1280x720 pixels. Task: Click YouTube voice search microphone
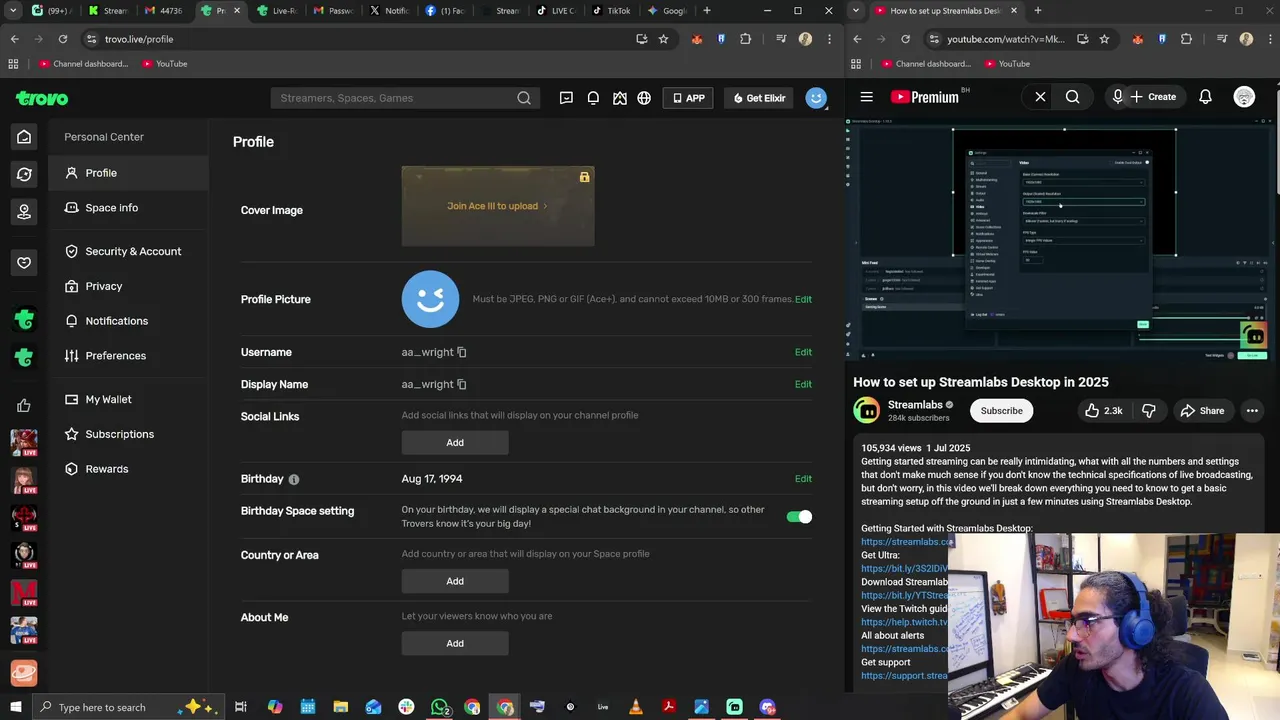tap(1118, 97)
